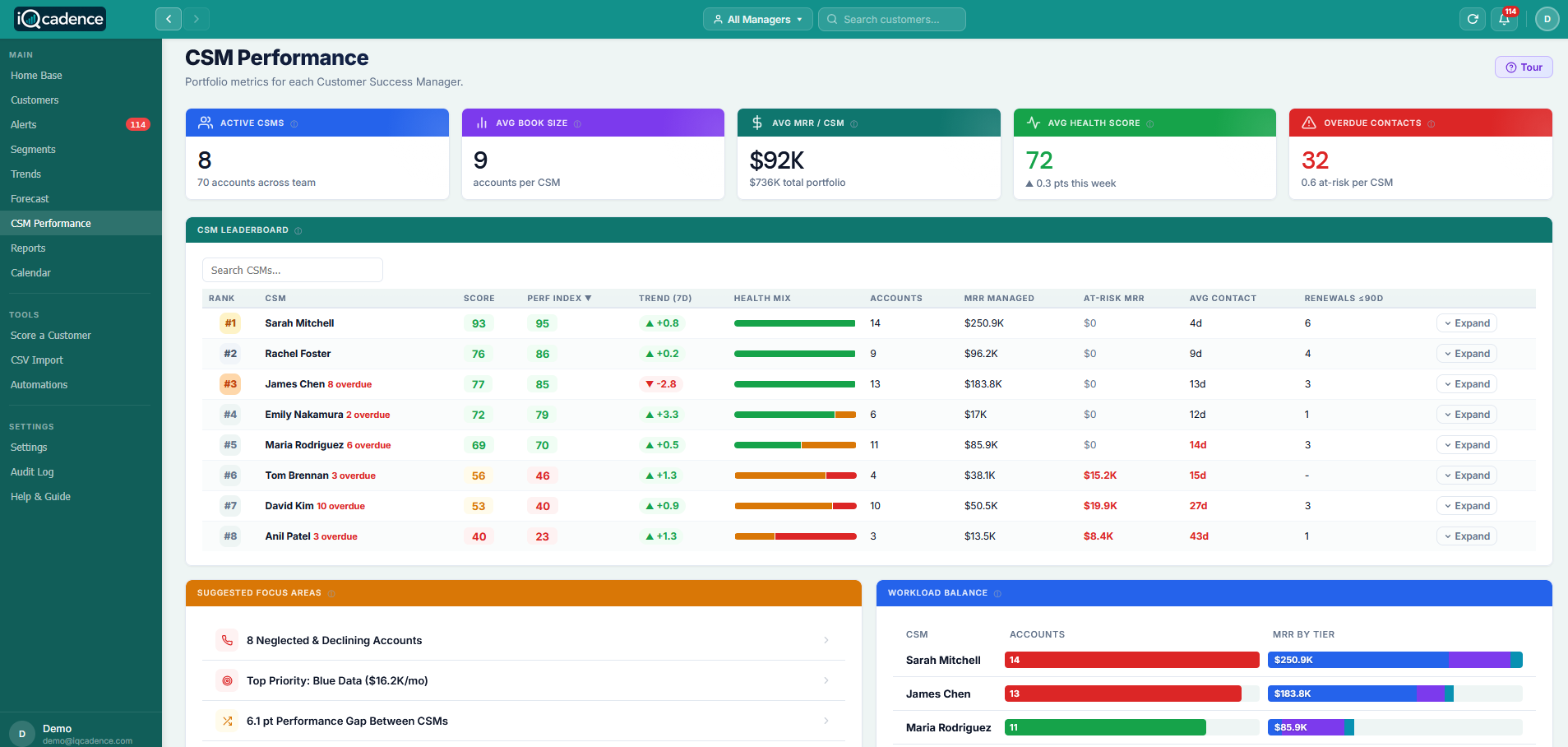Expand Anil Patel's leaderboard row
Screen dimensions: 1568x747
[1466, 536]
